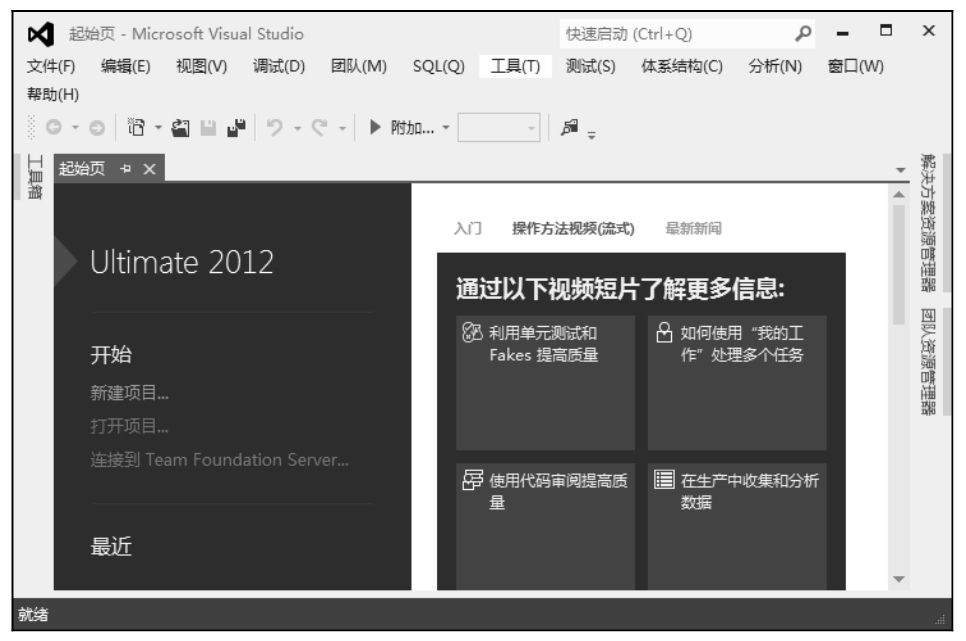Click the Navigate Backward toolbar icon
This screenshot has height=641, width=966.
coord(54,128)
